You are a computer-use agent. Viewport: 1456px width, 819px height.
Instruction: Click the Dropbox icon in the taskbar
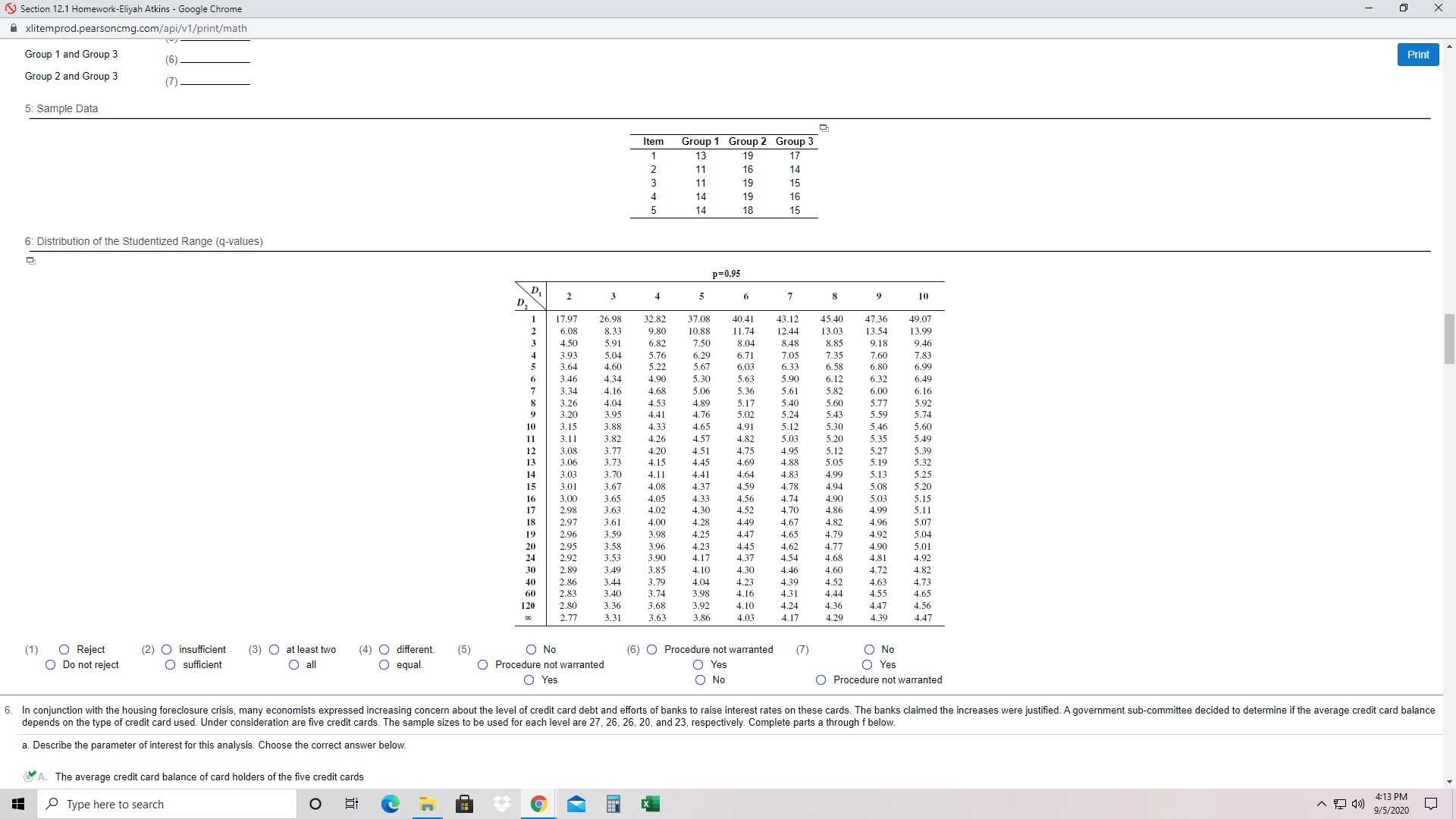pos(501,804)
